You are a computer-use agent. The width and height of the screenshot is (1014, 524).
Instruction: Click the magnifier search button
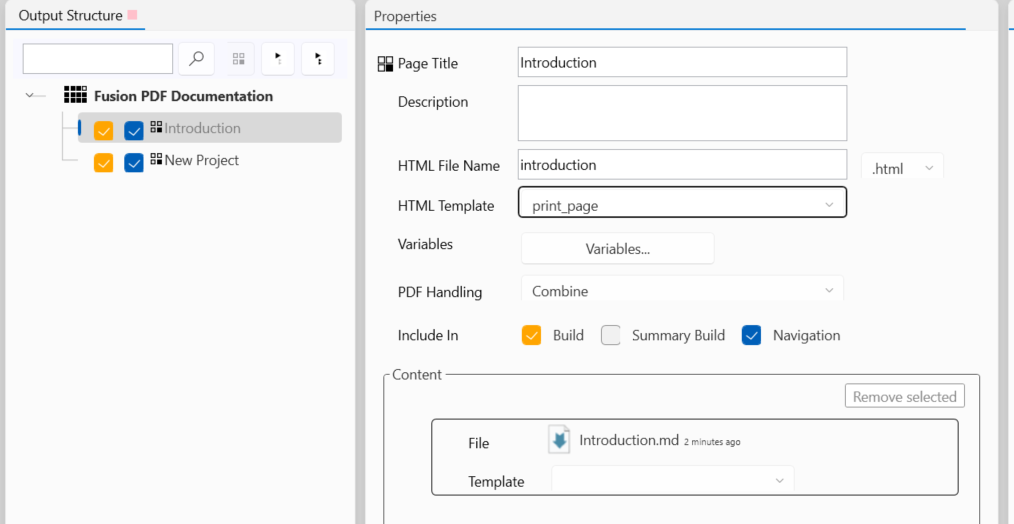[x=197, y=59]
